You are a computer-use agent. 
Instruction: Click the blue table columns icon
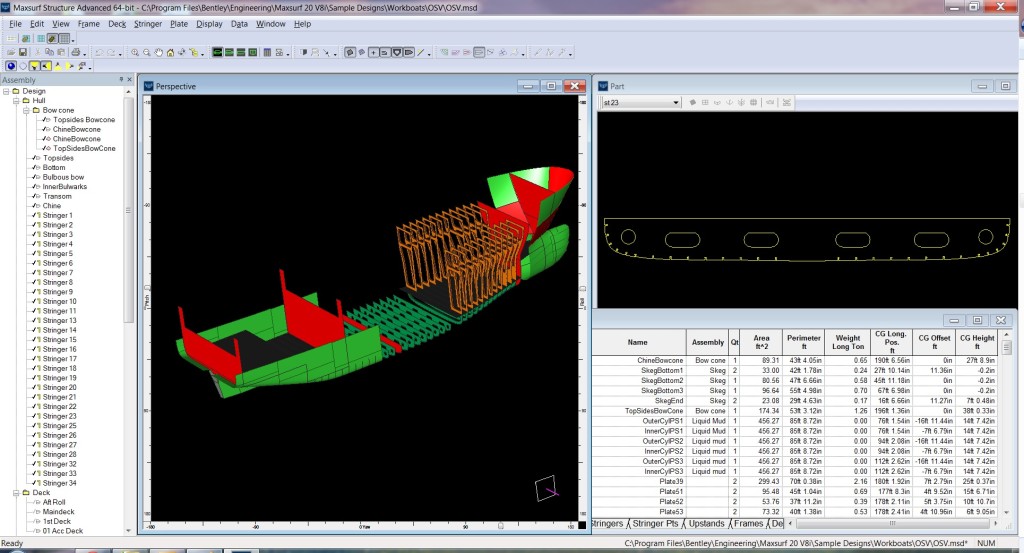(267, 52)
